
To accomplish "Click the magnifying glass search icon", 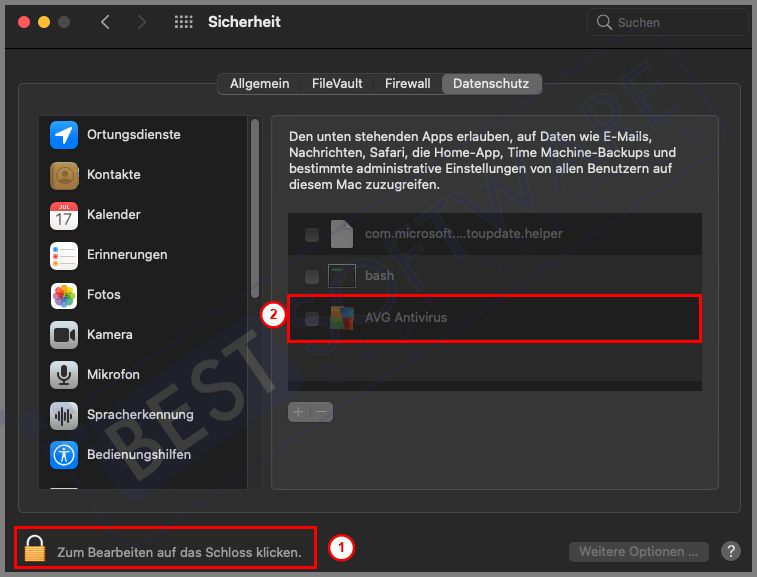I will [604, 22].
